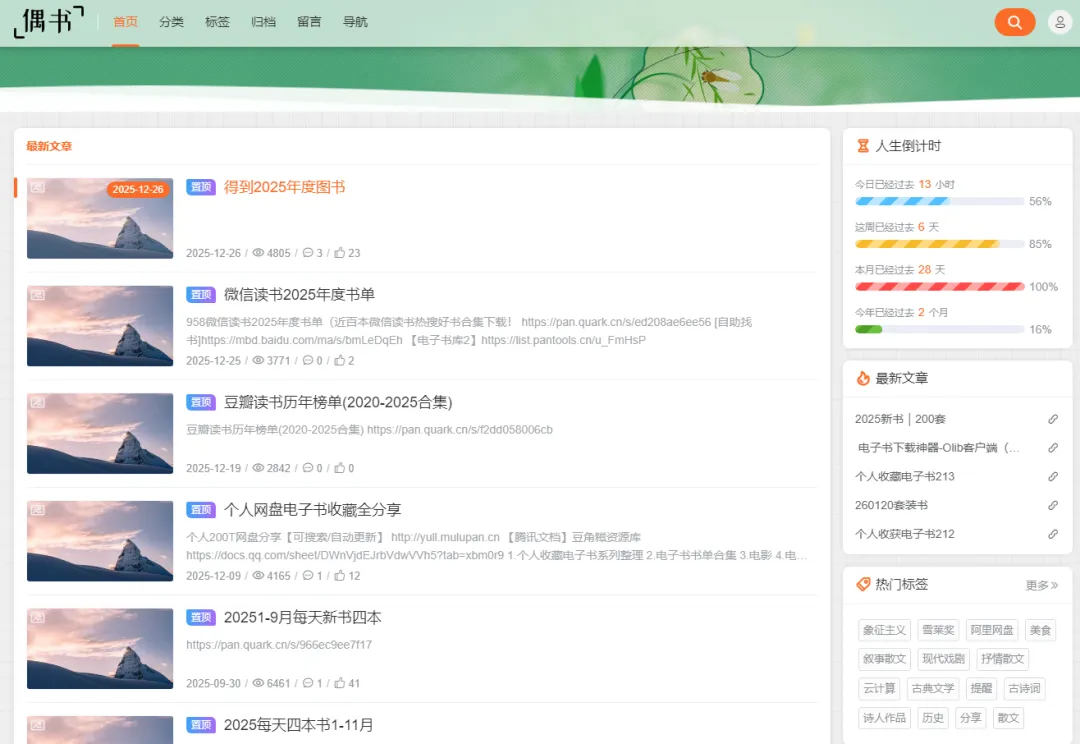Click views eye icon on 20251-9月每天新书四本
The height and width of the screenshot is (744, 1080).
point(258,683)
